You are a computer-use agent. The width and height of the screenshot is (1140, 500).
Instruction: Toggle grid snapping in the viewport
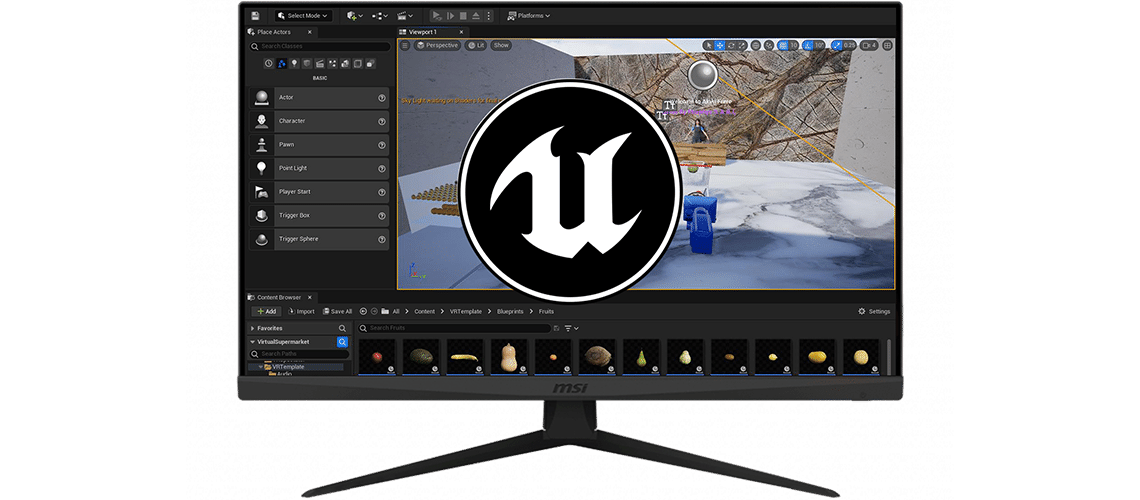(x=782, y=45)
